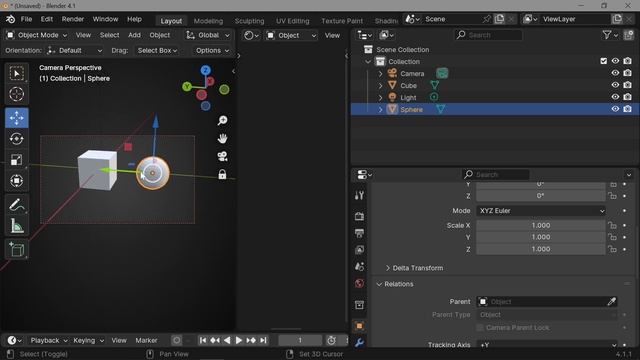
Task: Activate the Transform tool
Action: click(x=17, y=181)
